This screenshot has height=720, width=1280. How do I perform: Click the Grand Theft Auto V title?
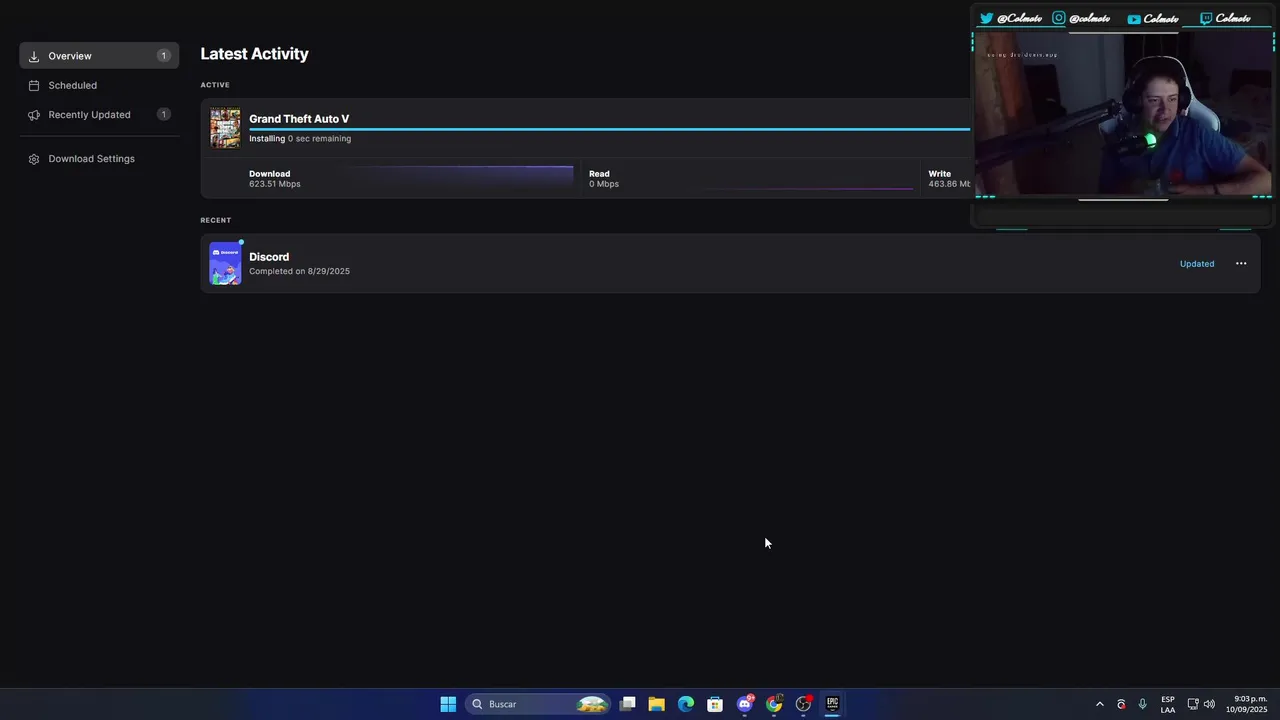(x=299, y=119)
